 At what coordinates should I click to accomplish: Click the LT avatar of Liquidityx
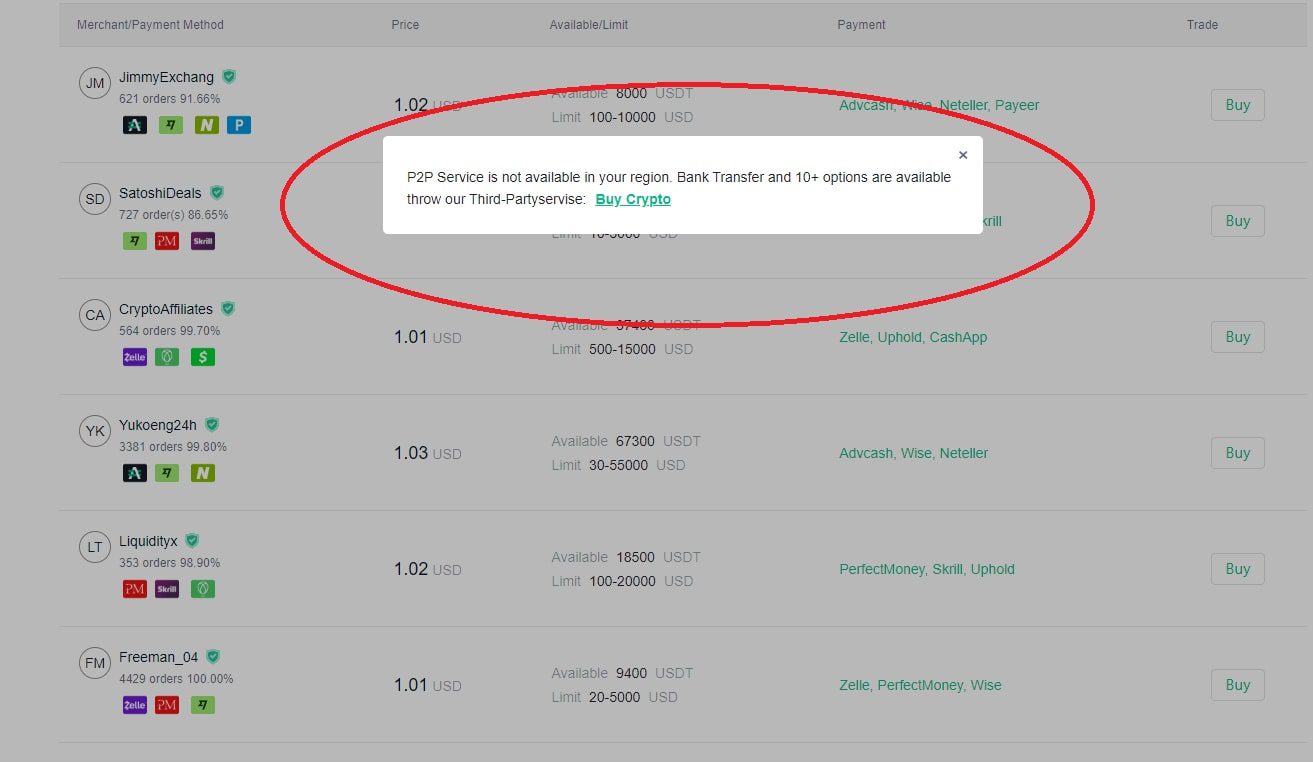tap(95, 547)
